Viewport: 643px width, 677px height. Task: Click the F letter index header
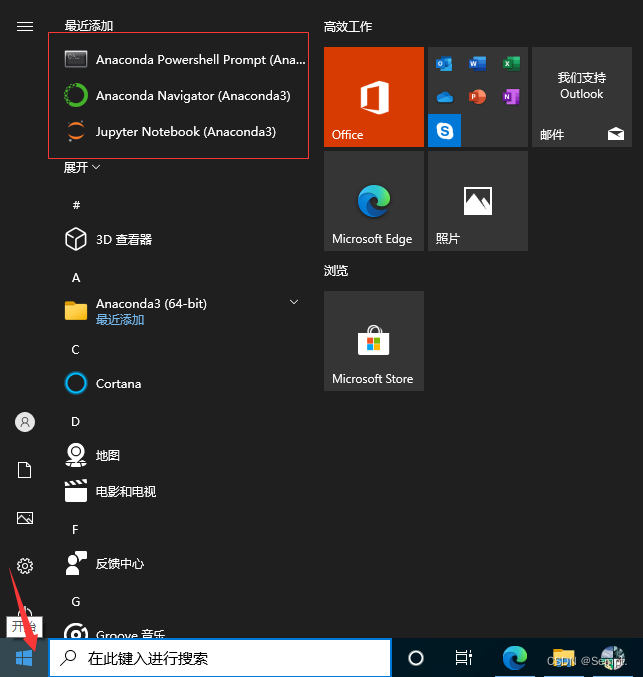click(x=75, y=529)
